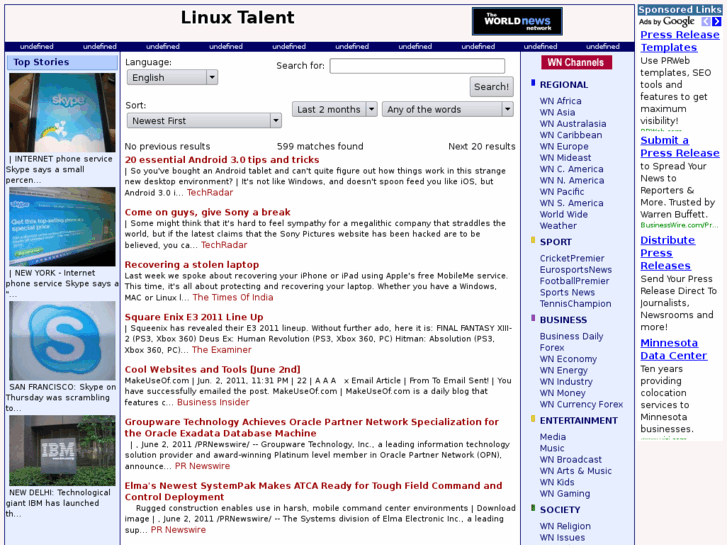
Task: Open WN Arts & Music channel
Action: point(575,471)
